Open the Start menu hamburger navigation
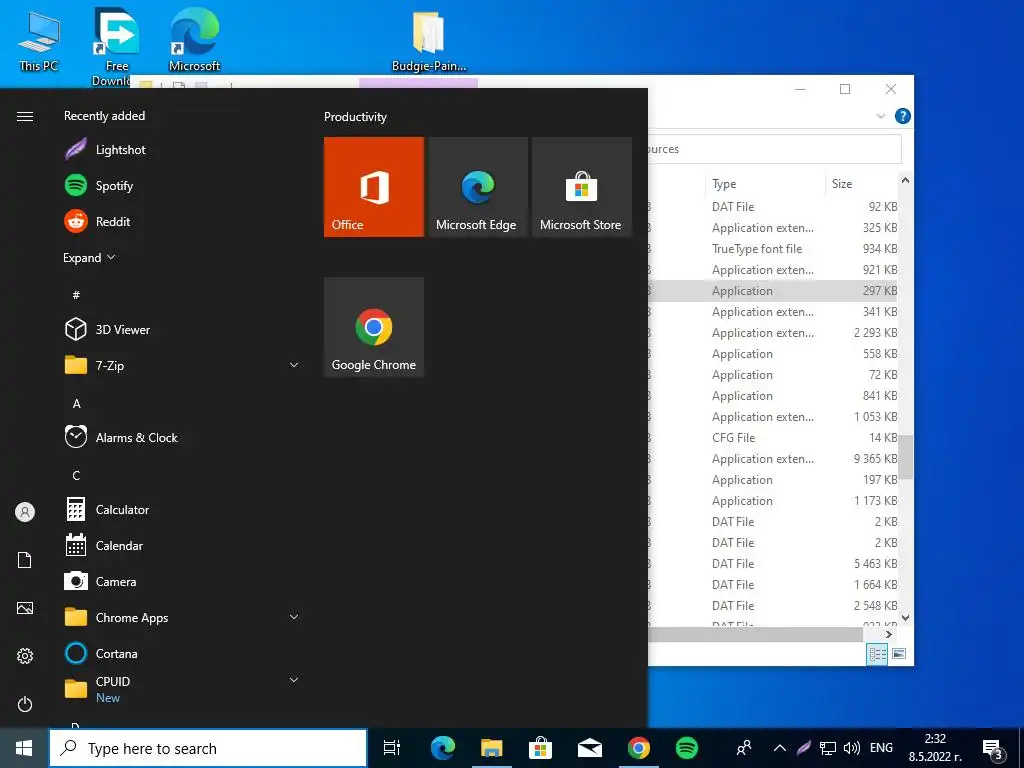This screenshot has width=1024, height=768. 25,116
